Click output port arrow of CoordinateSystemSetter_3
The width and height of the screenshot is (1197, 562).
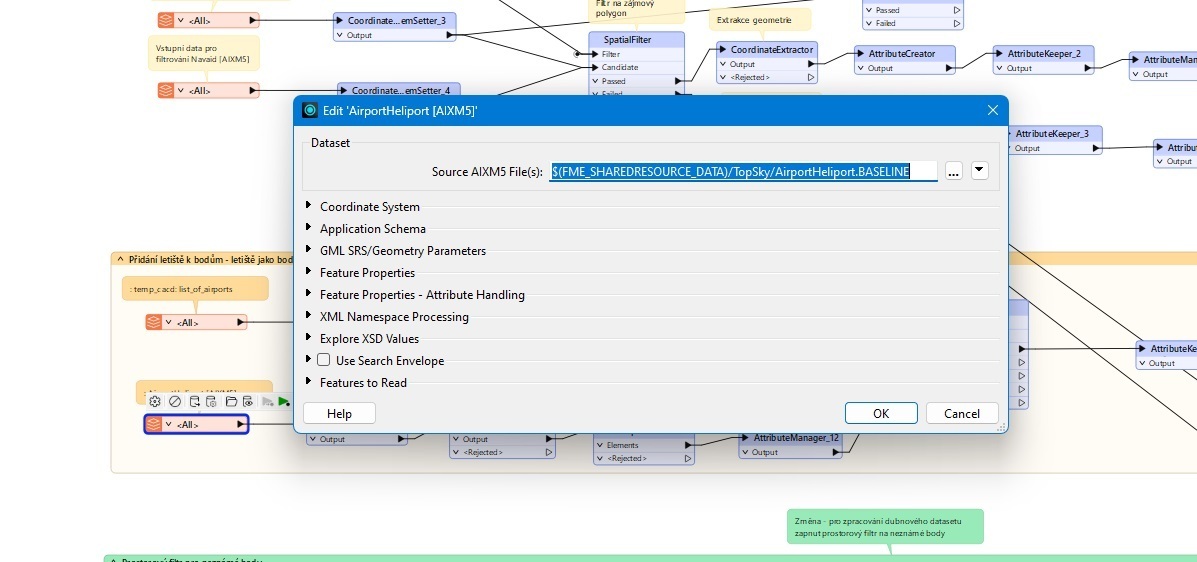(x=450, y=35)
